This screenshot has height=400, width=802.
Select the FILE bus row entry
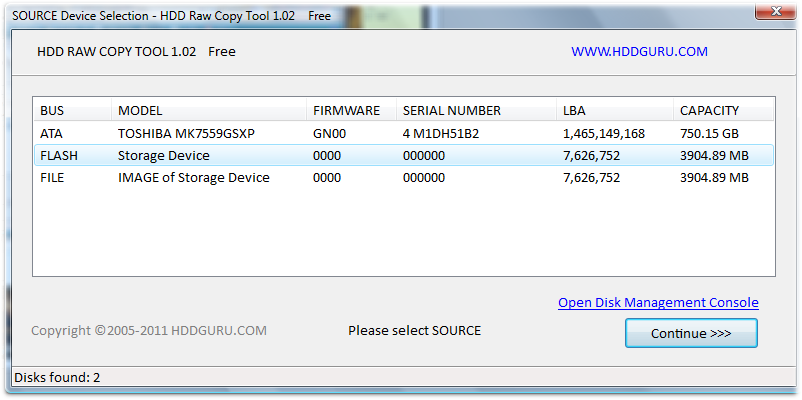pos(52,177)
